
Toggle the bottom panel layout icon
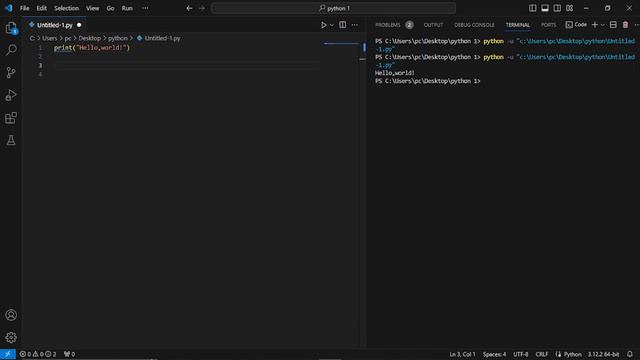545,8
